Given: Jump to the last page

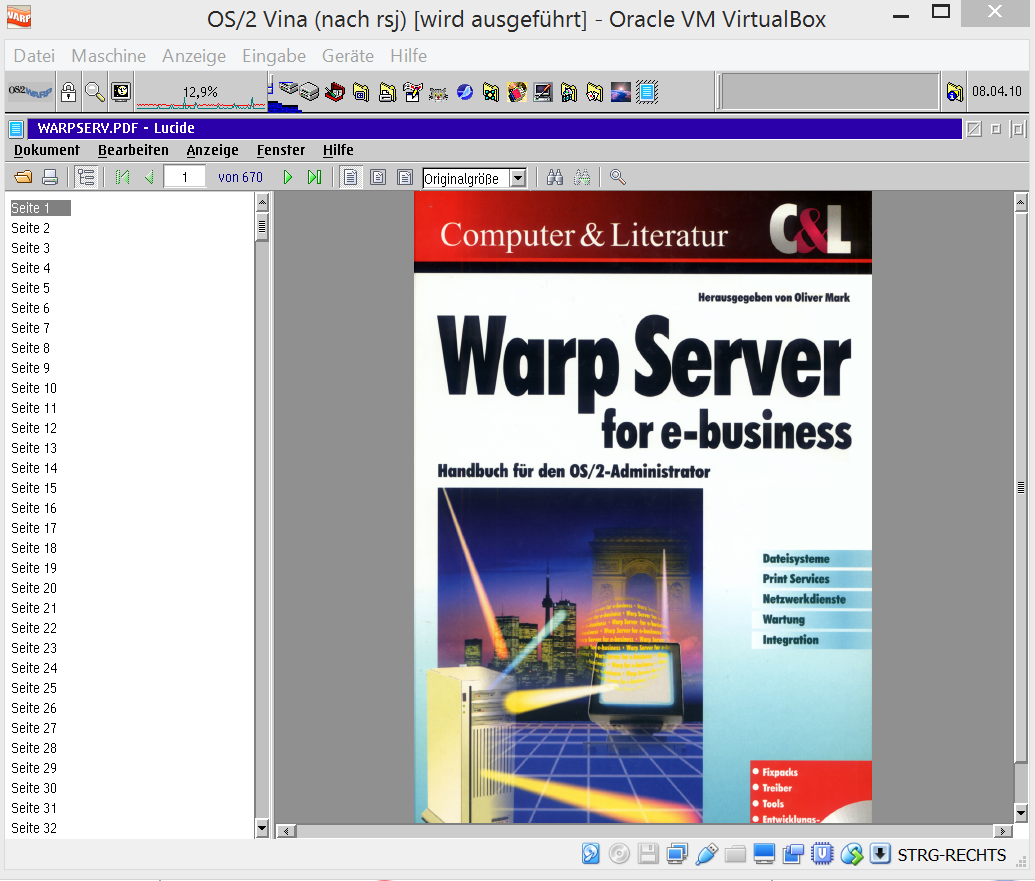Looking at the screenshot, I should (314, 178).
